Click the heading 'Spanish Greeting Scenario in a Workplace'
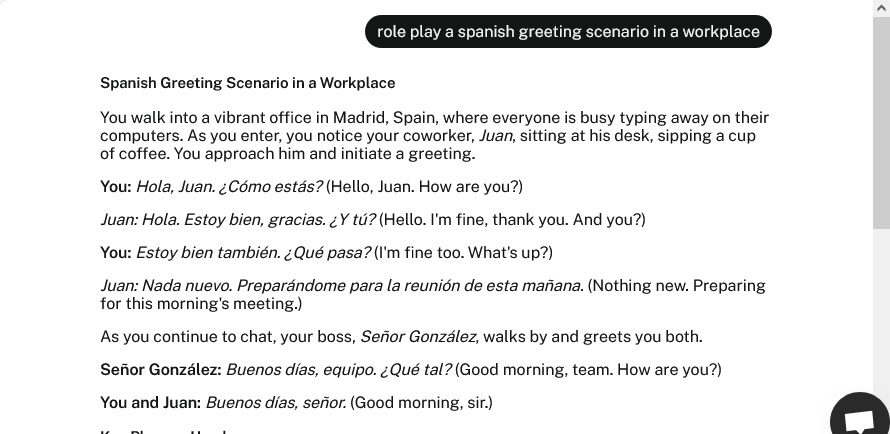 pos(247,83)
